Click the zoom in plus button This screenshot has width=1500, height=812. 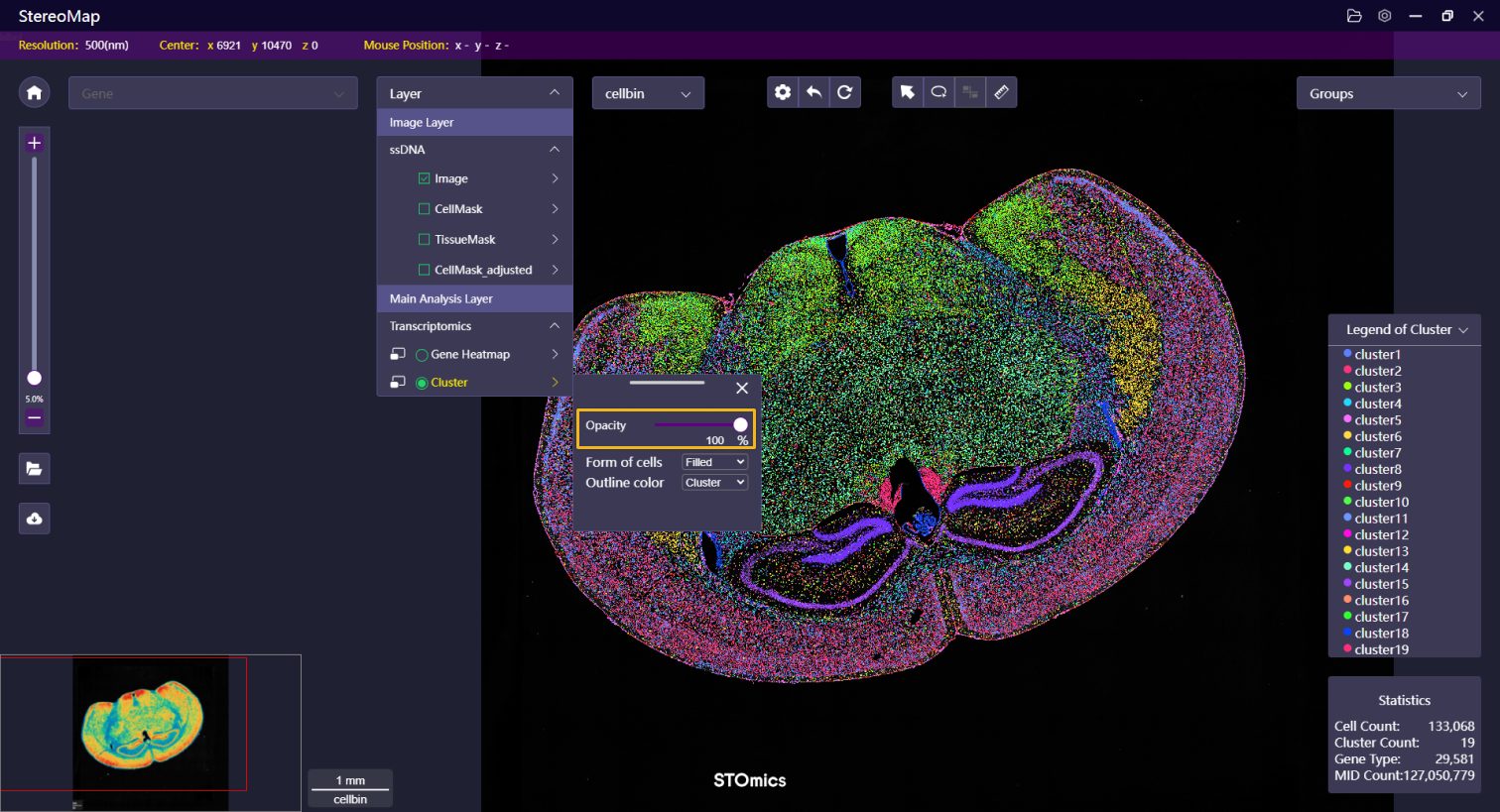[x=34, y=143]
